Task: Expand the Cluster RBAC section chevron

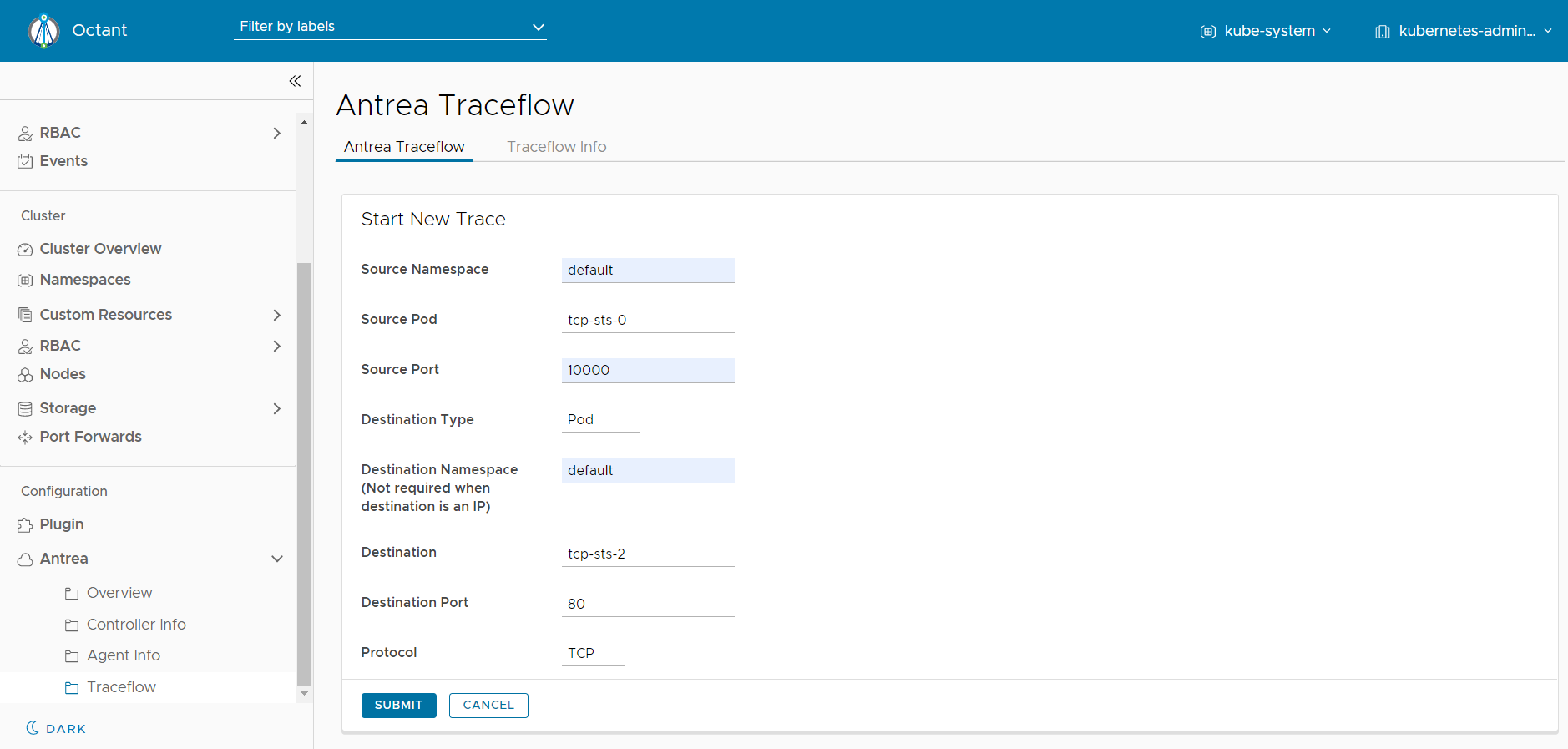Action: [x=277, y=346]
